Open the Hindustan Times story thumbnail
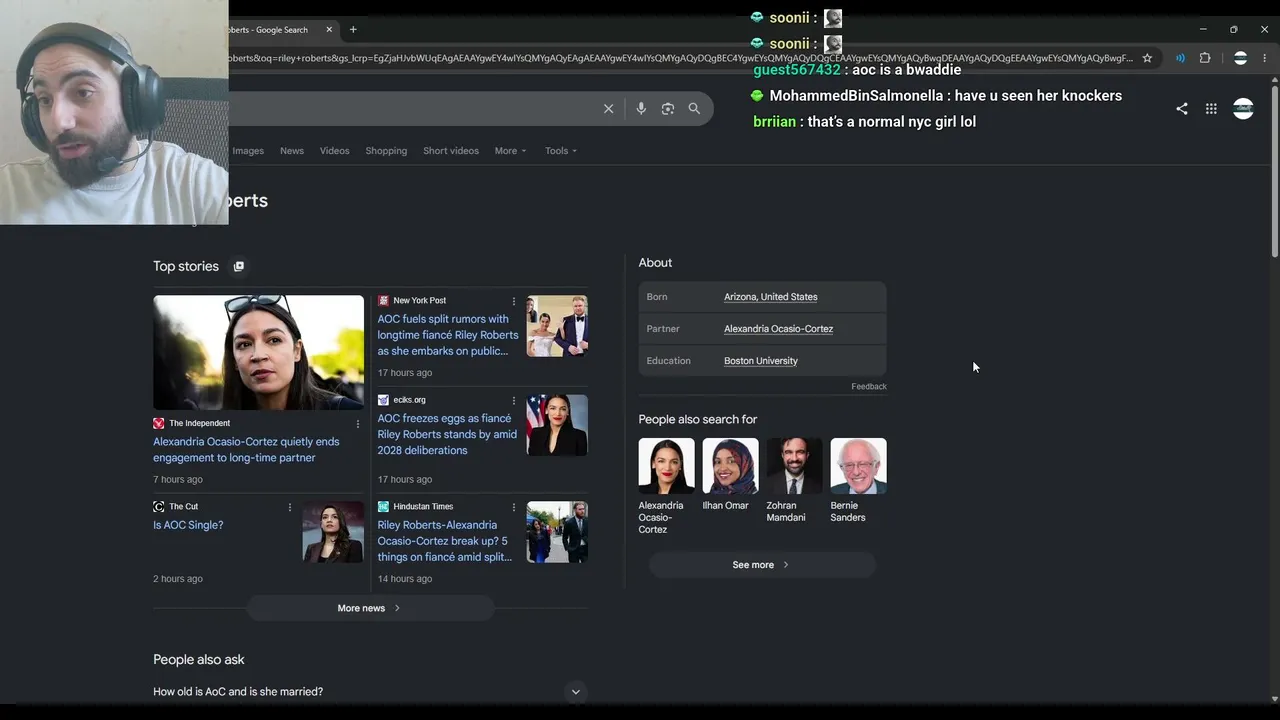 tap(557, 532)
